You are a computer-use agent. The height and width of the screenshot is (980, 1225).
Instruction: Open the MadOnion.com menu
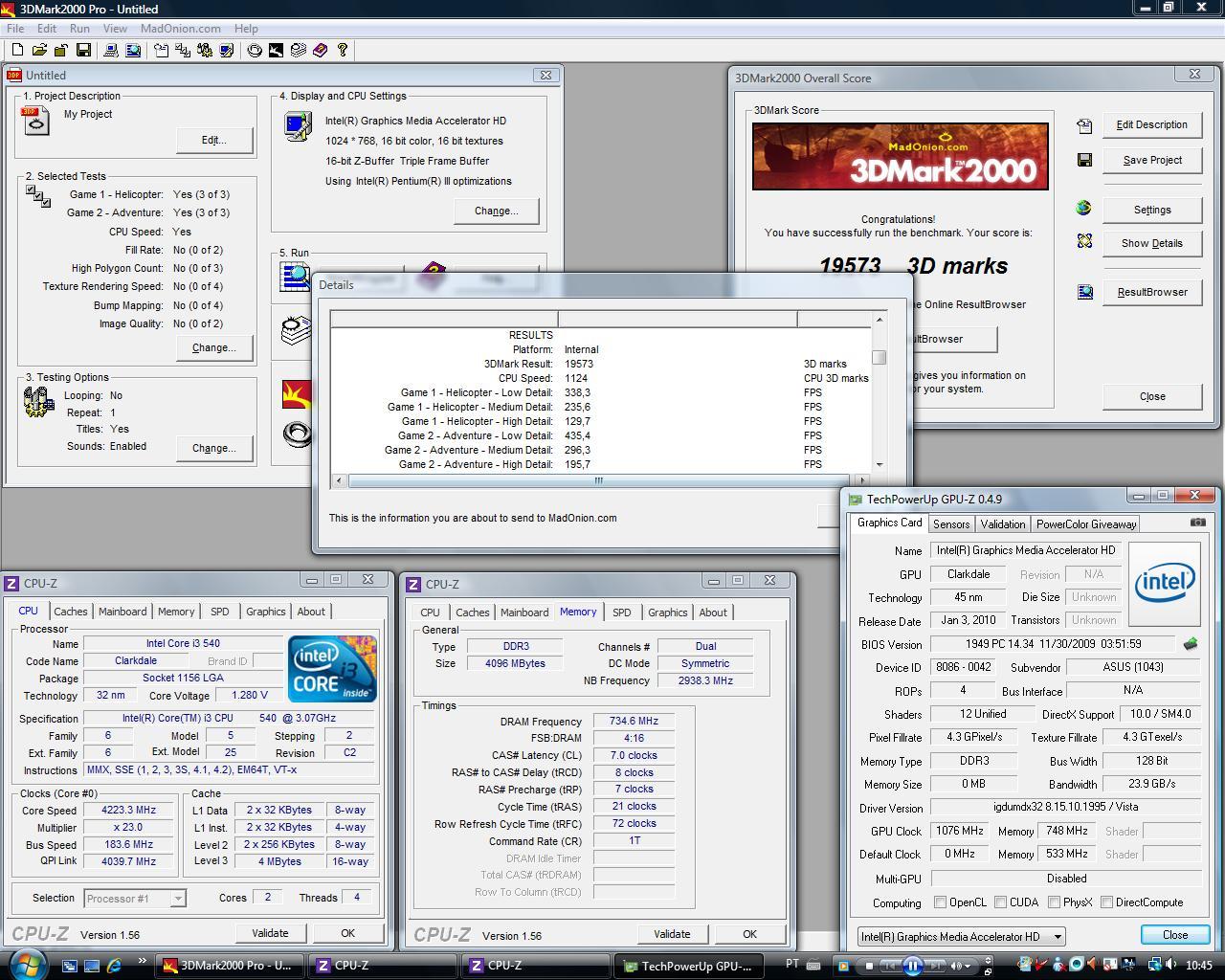180,29
